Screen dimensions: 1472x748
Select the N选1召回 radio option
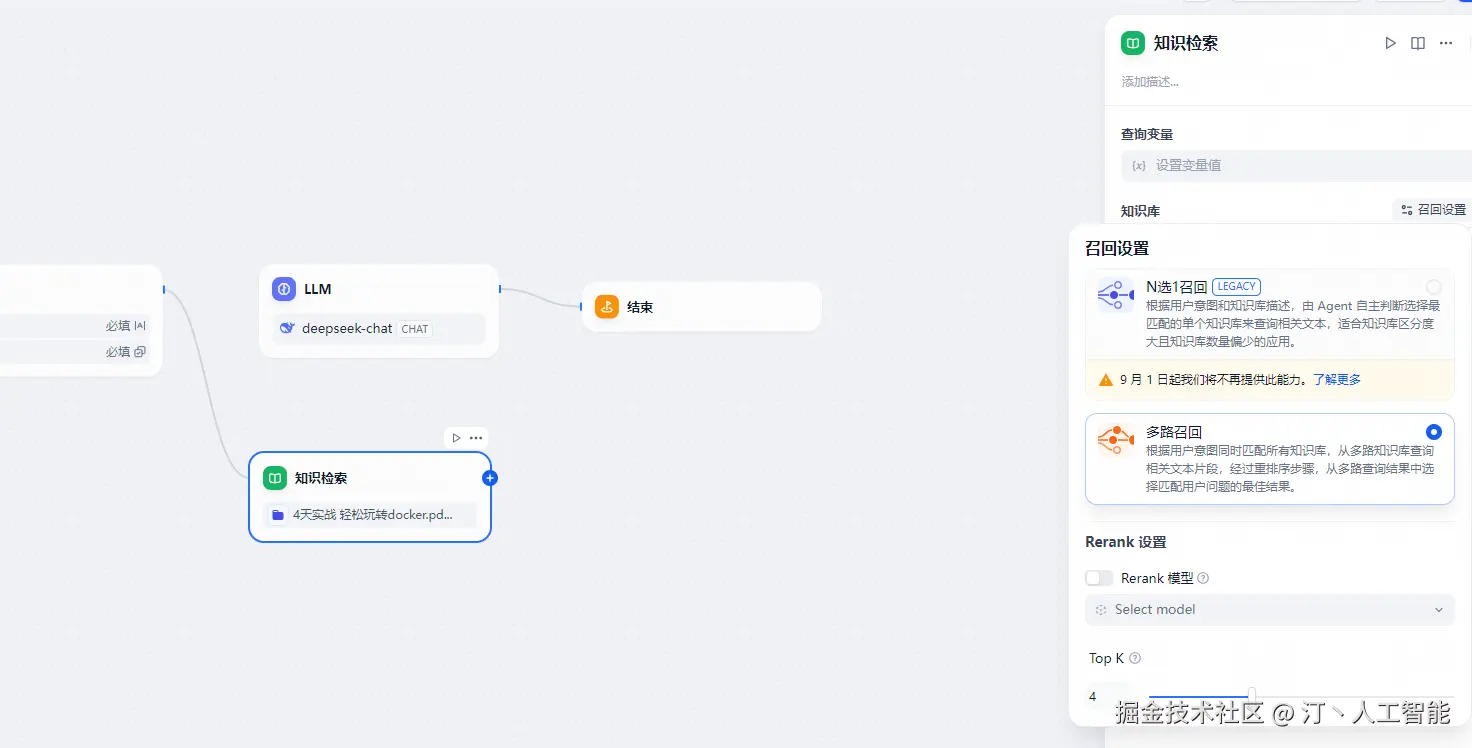click(1434, 287)
